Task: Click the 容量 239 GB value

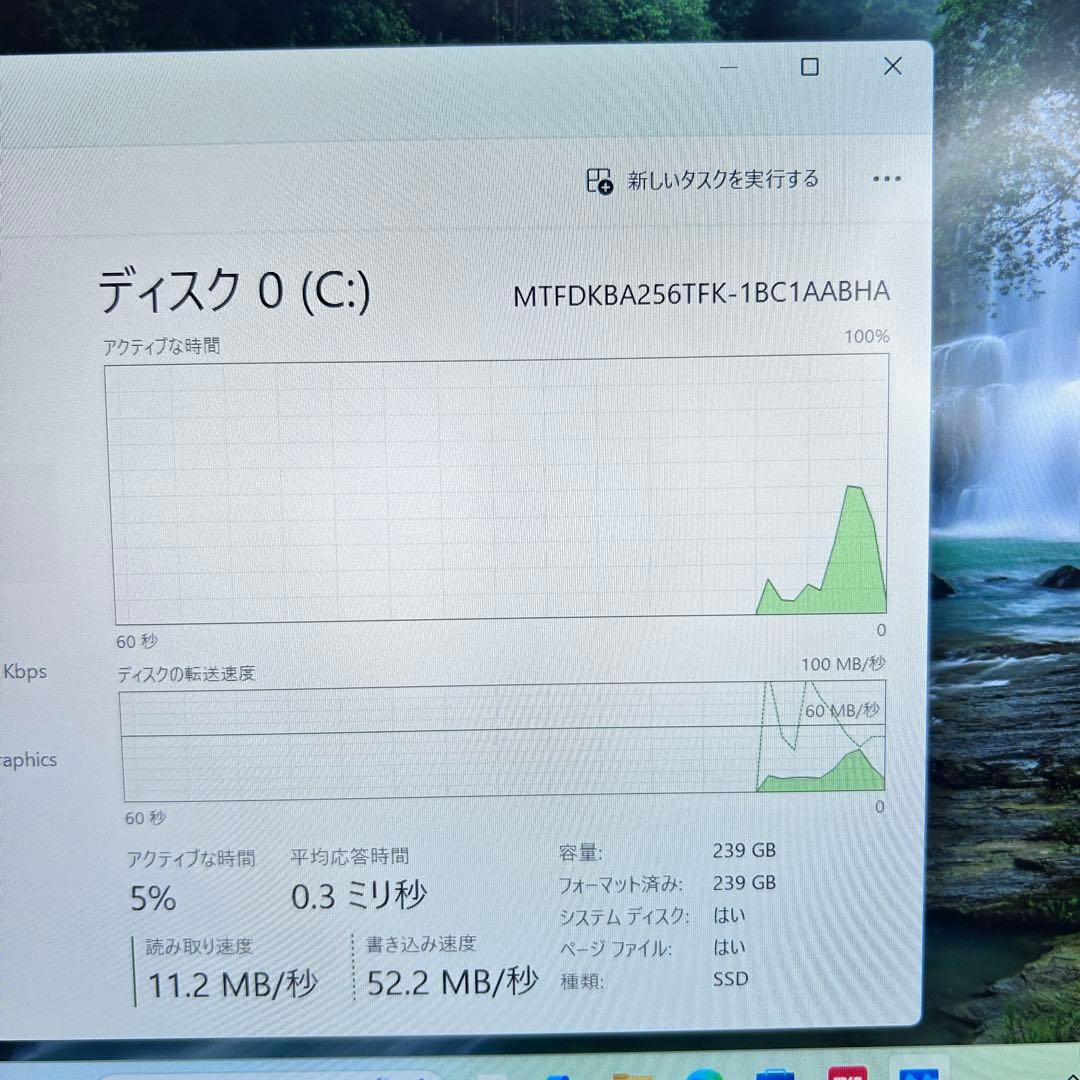Action: click(744, 850)
